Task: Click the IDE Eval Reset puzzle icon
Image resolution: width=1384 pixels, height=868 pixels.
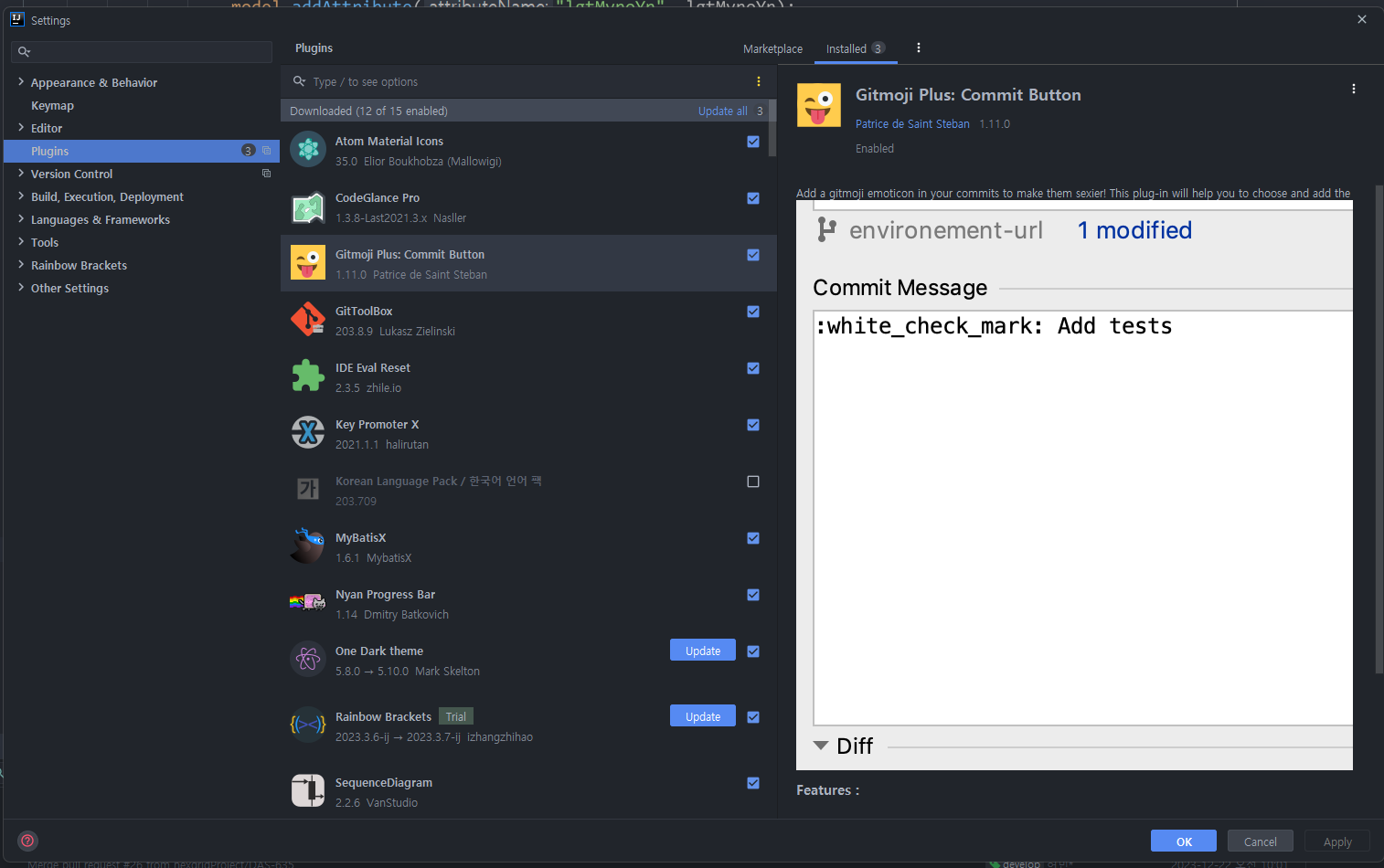Action: 308,376
